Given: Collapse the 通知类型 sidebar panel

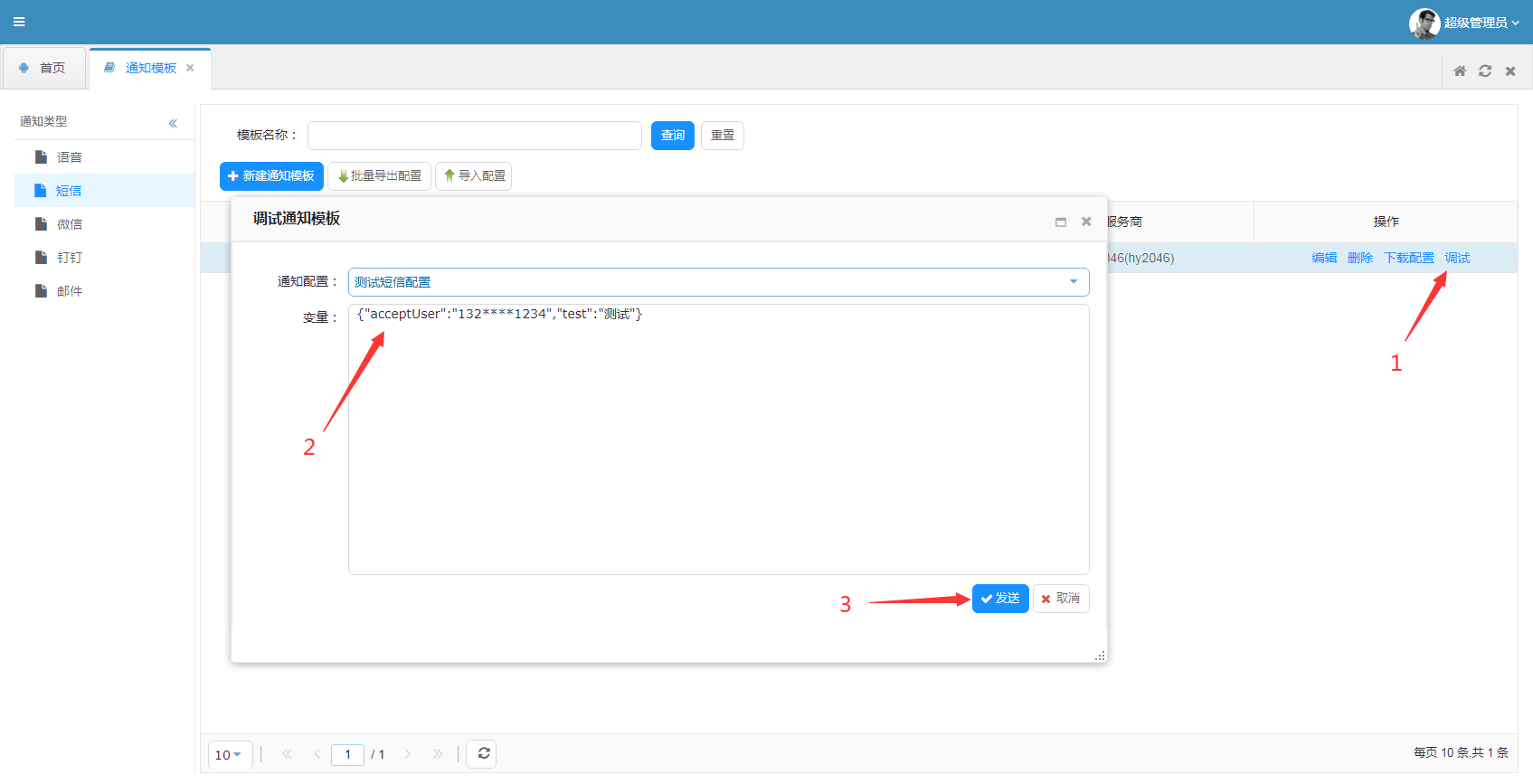Looking at the screenshot, I should point(173,123).
